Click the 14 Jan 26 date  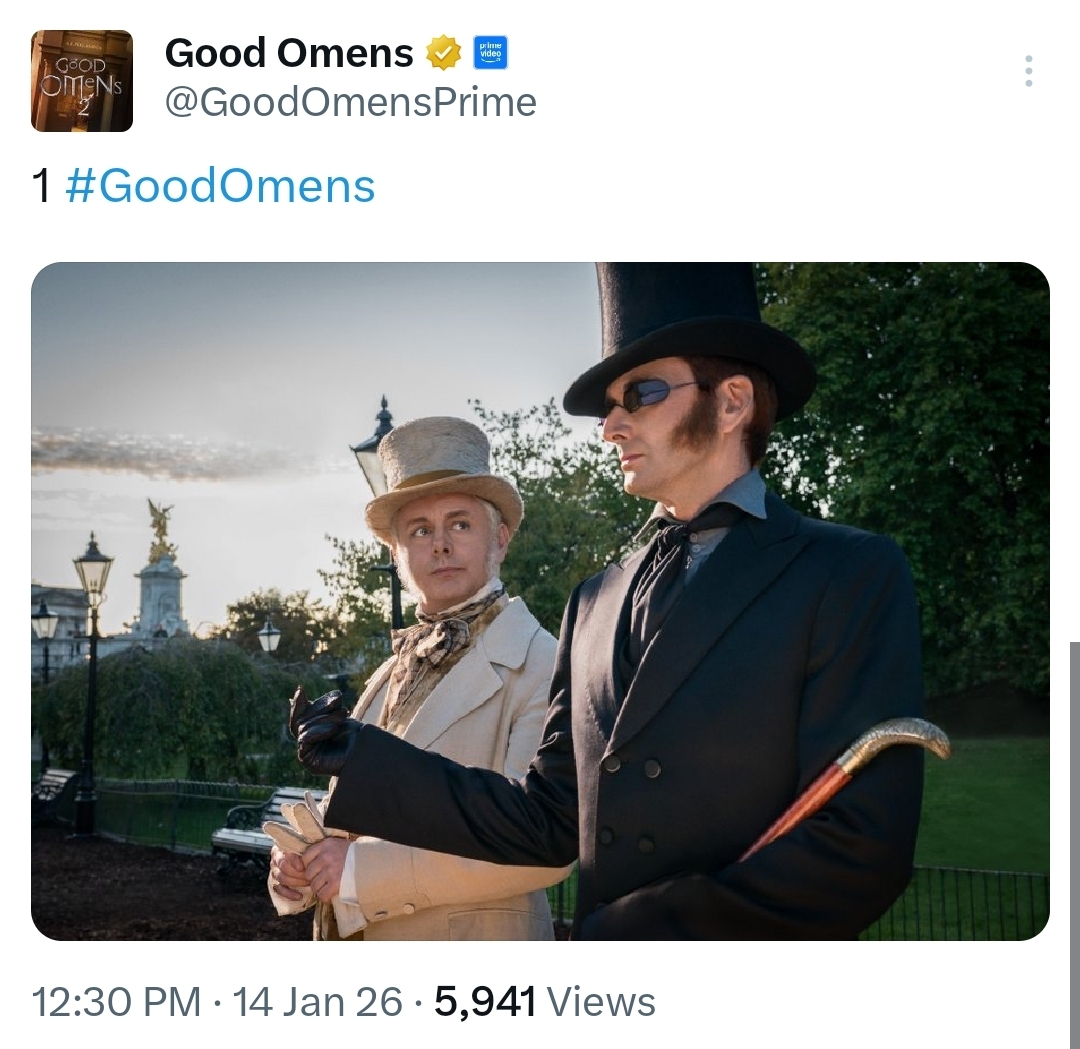(318, 1002)
